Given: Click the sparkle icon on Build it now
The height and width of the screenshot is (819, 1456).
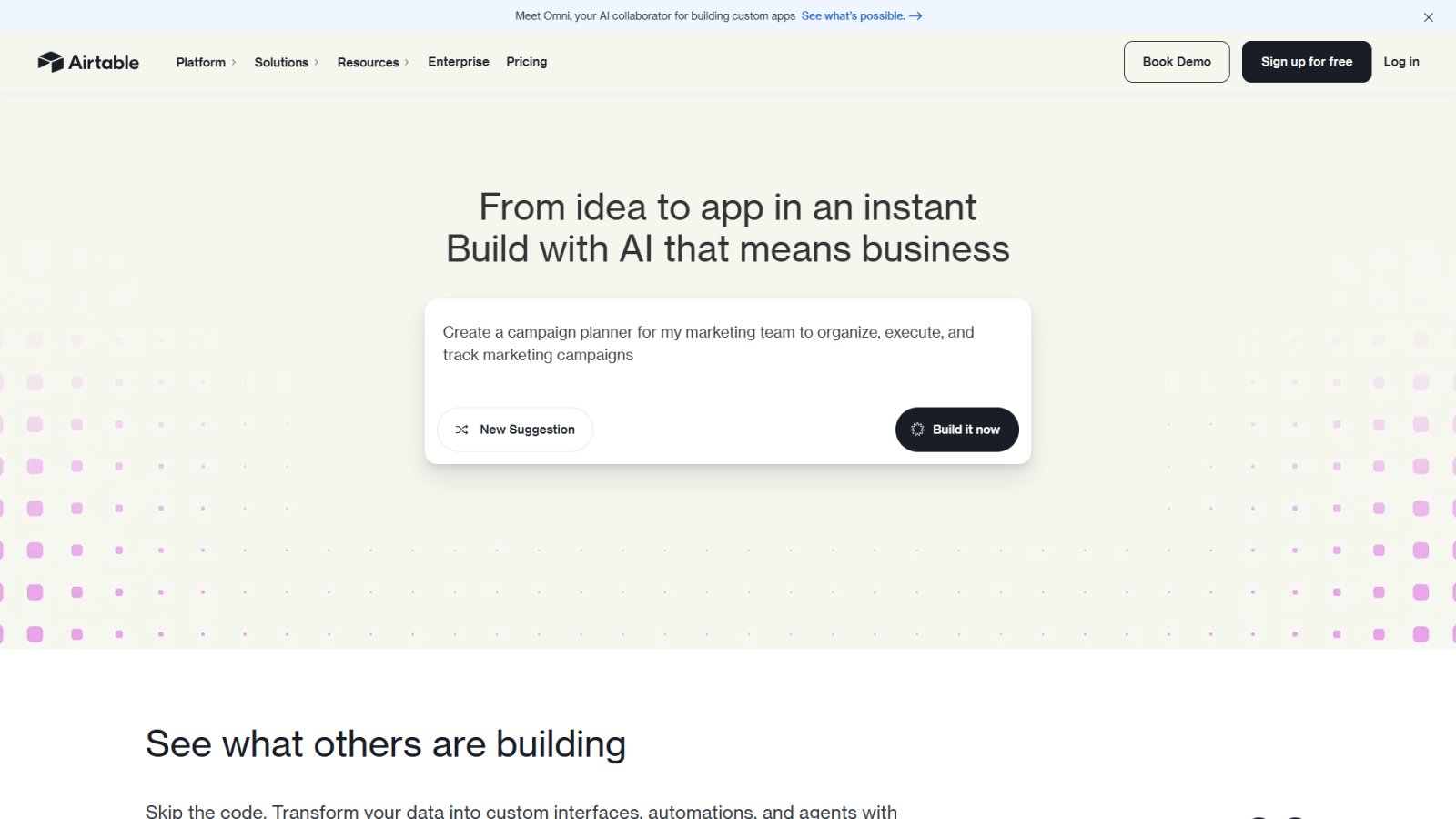Looking at the screenshot, I should tap(916, 429).
